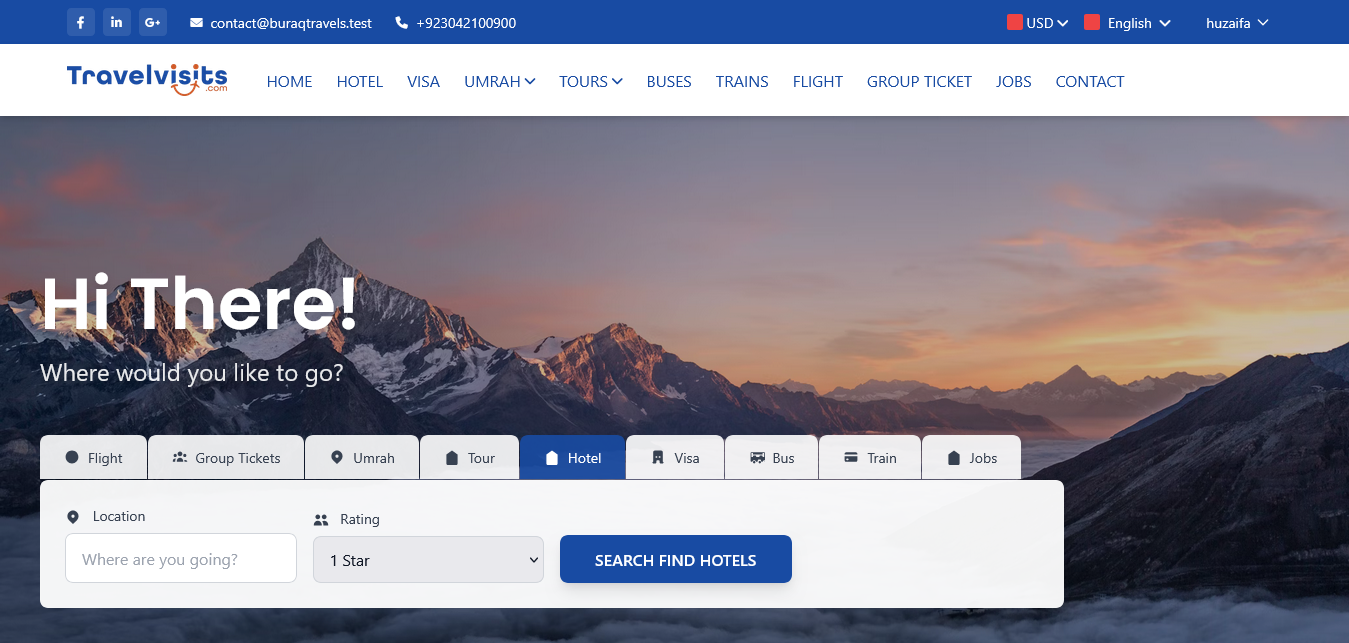Expand the 1 Star rating dropdown
Viewport: 1349px width, 643px height.
[428, 560]
